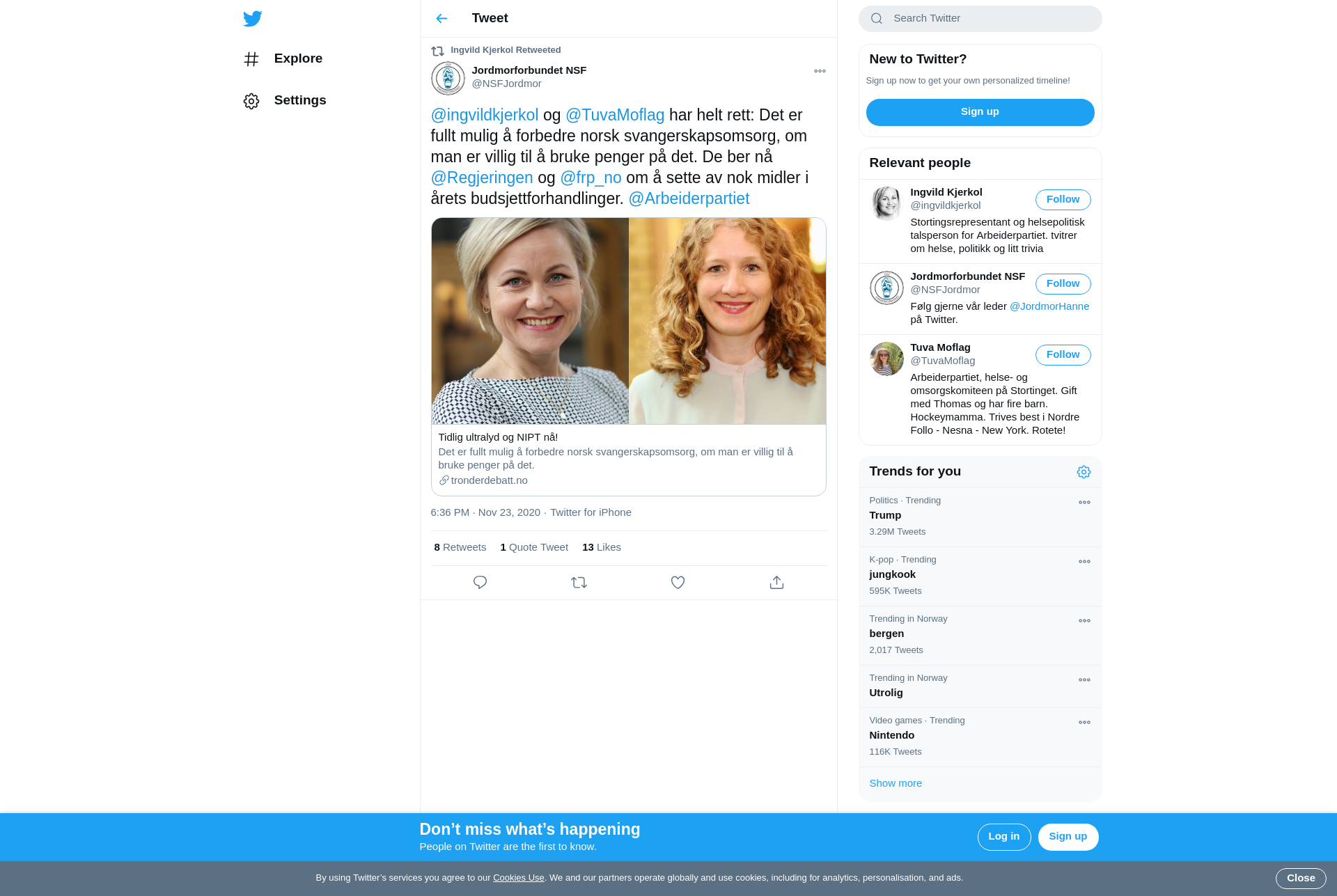Click Sign up in New to Twitter box

click(980, 112)
